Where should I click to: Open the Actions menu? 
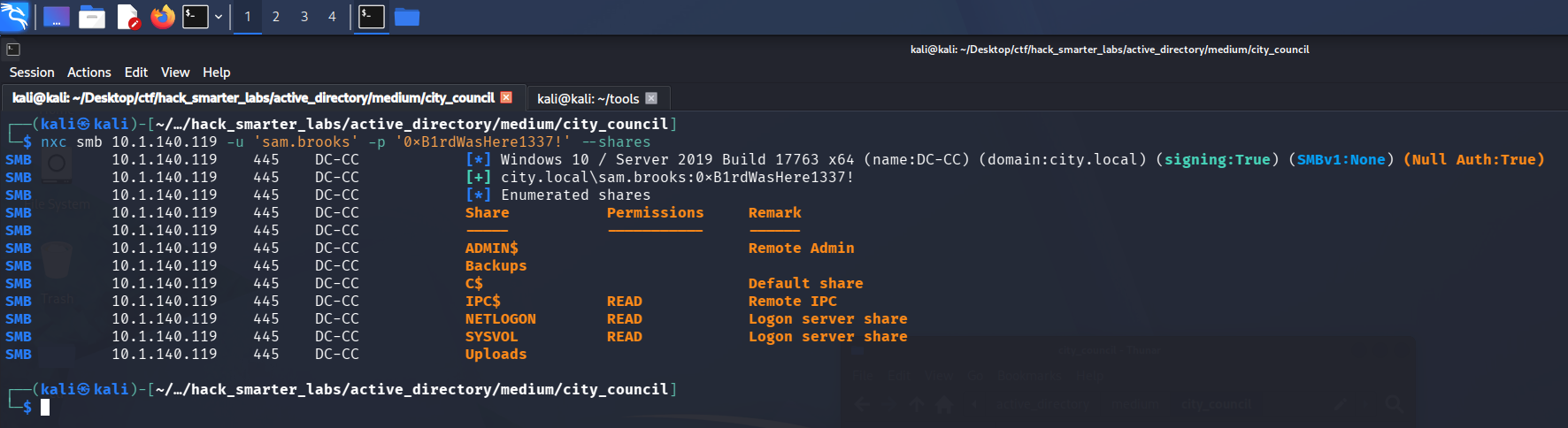point(89,73)
